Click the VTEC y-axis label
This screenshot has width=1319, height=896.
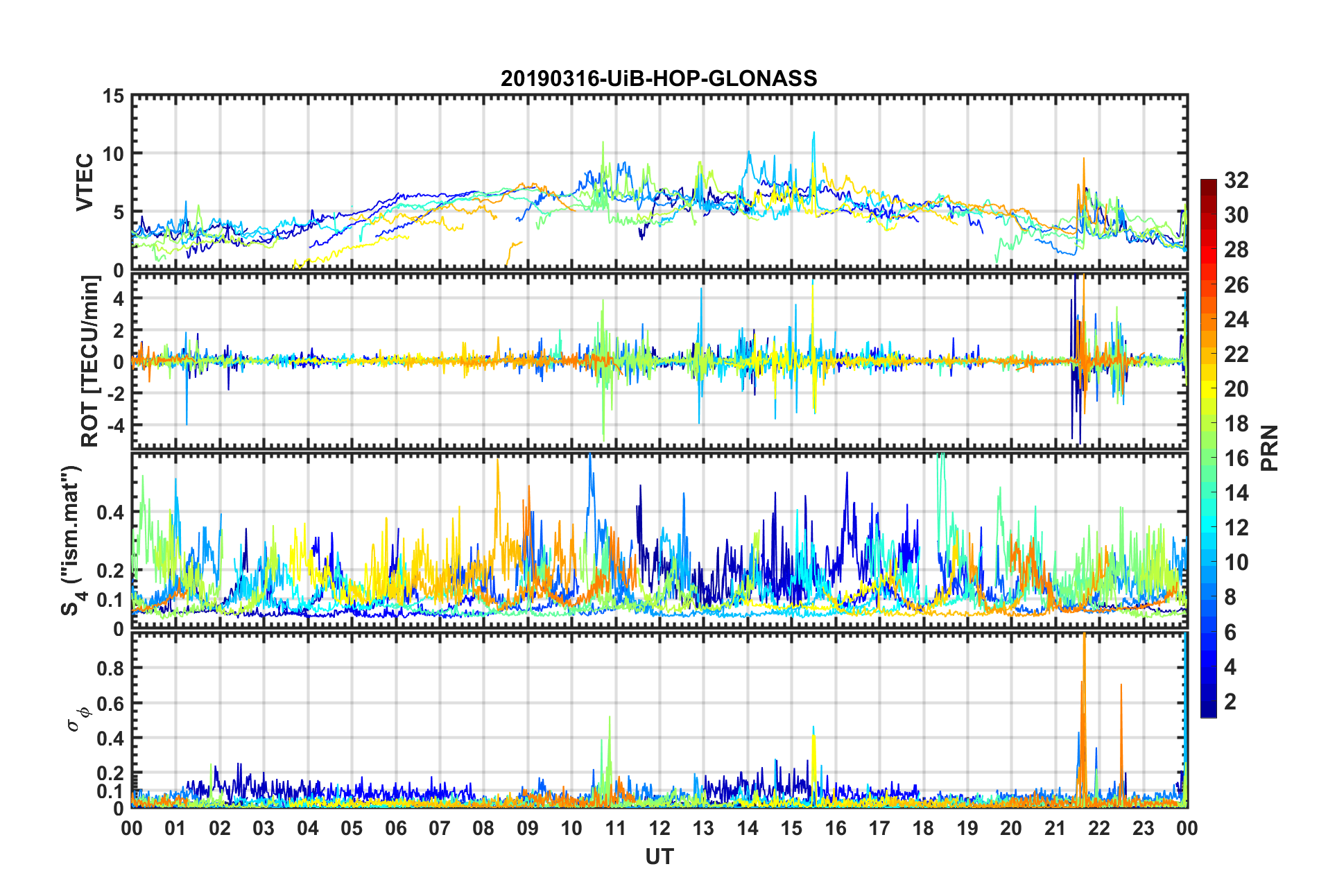tap(85, 182)
